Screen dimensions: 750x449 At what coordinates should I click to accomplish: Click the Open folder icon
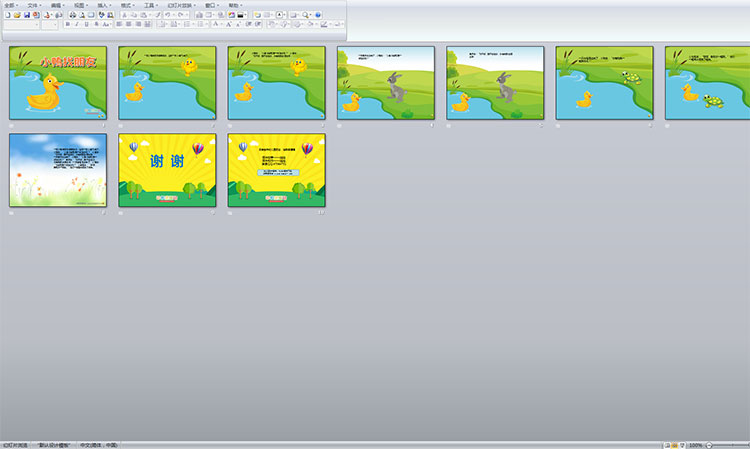[16, 15]
